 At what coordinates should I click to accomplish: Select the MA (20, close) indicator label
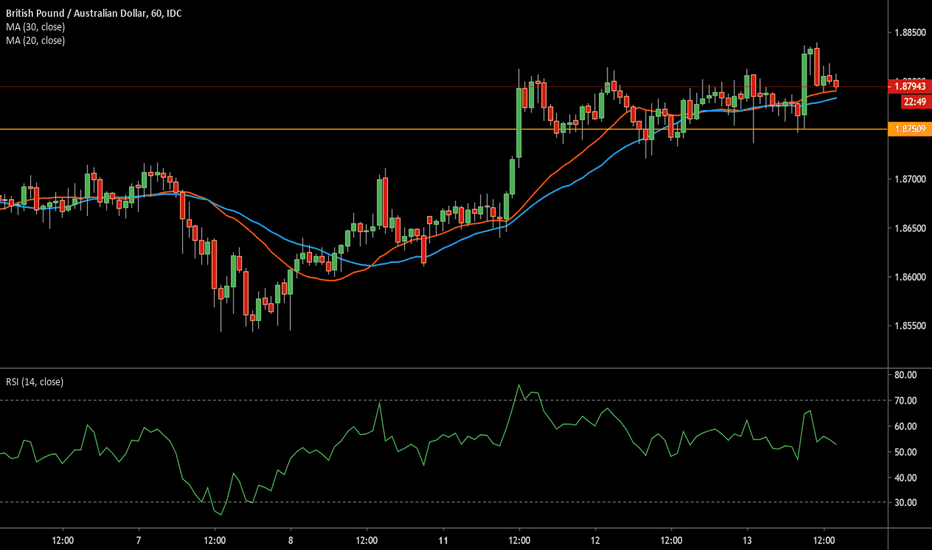point(34,41)
